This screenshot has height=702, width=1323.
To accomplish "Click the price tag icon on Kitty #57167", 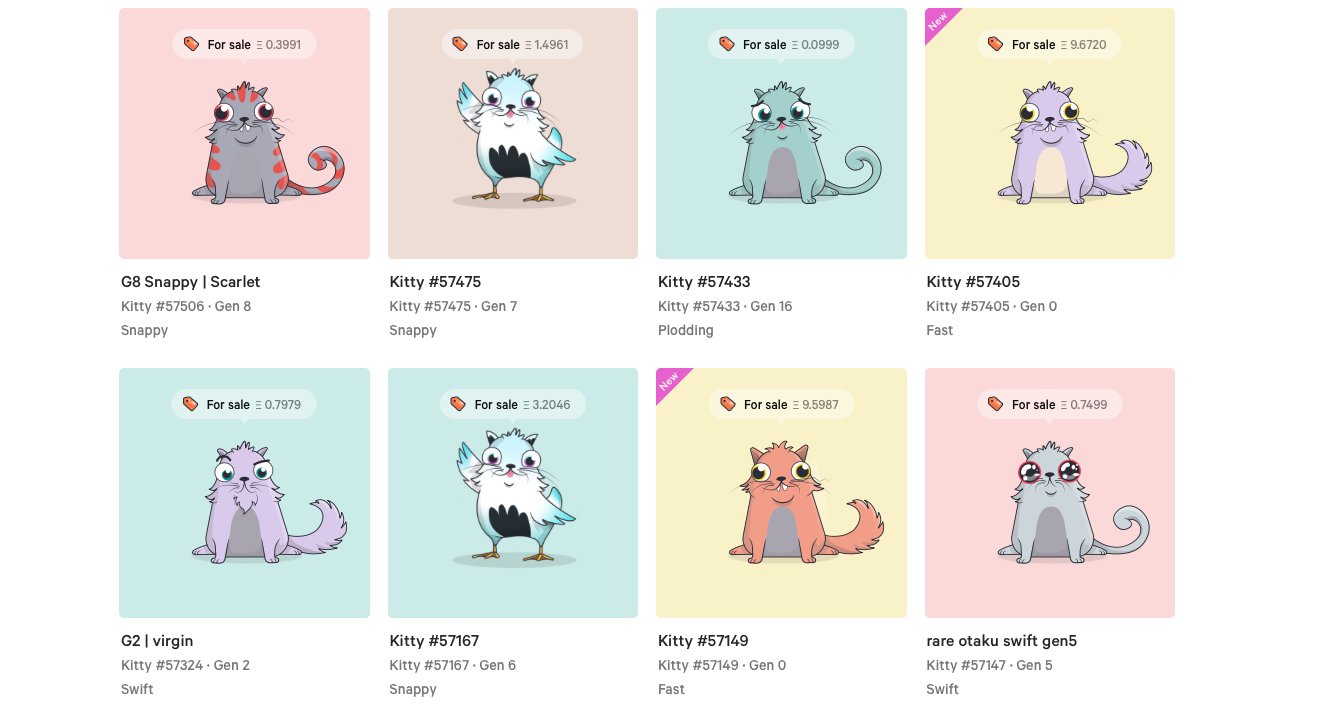I will click(x=458, y=404).
